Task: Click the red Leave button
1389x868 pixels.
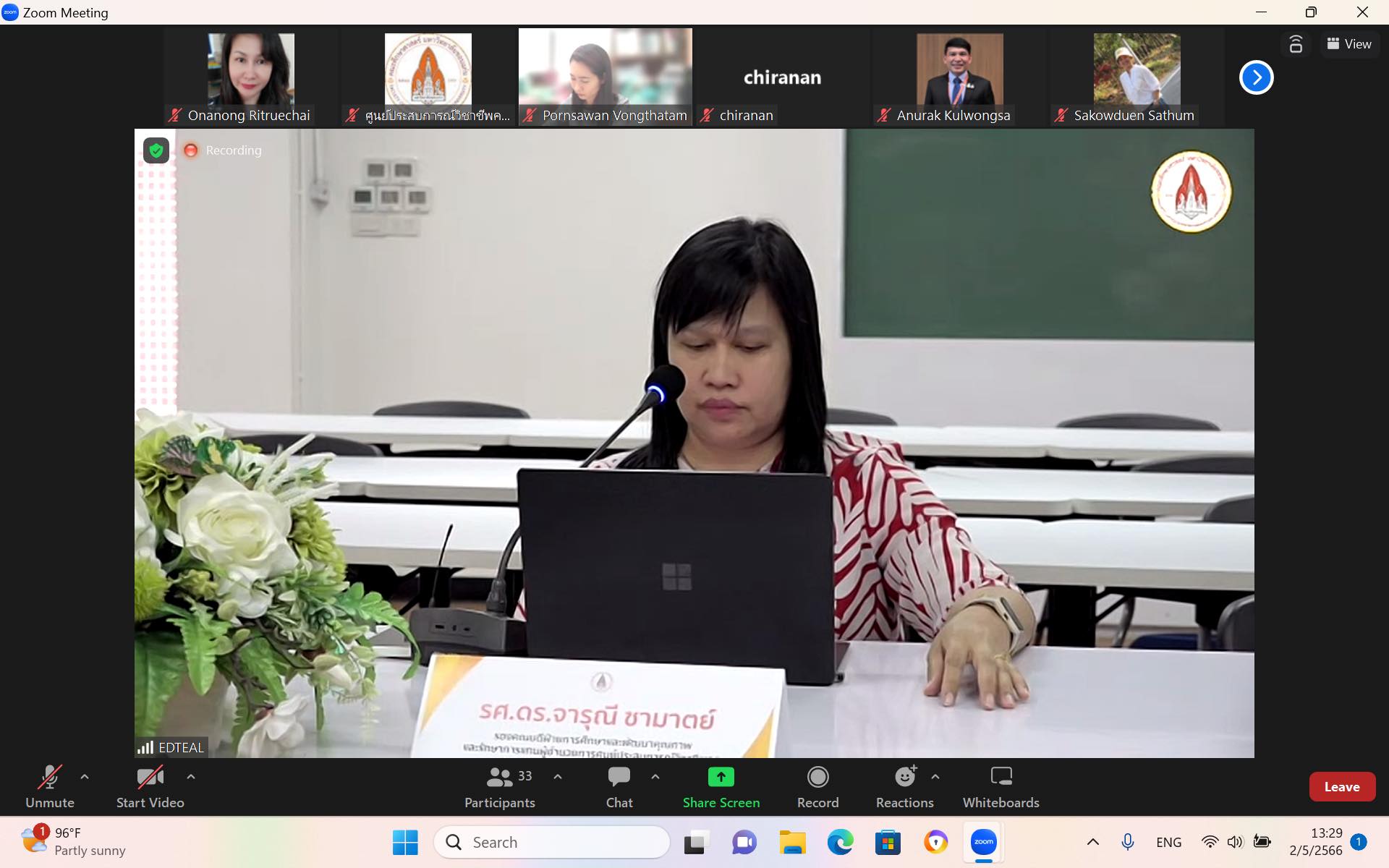Action: 1341,787
